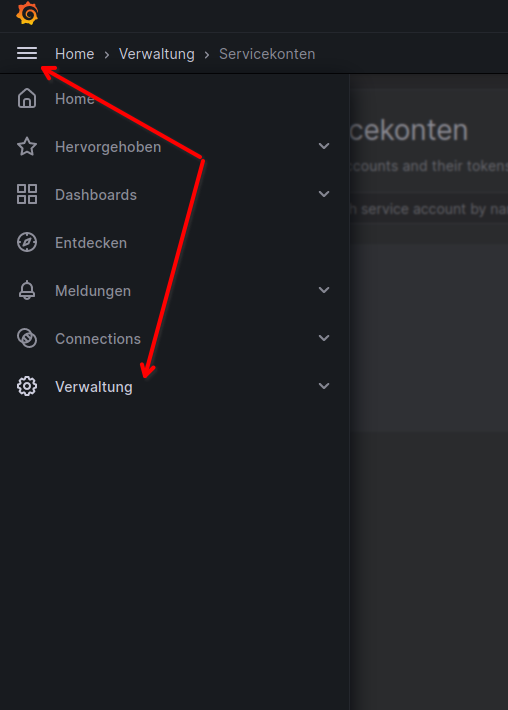This screenshot has height=710, width=508.
Task: Expand the Meldungen section chevron
Action: click(324, 290)
